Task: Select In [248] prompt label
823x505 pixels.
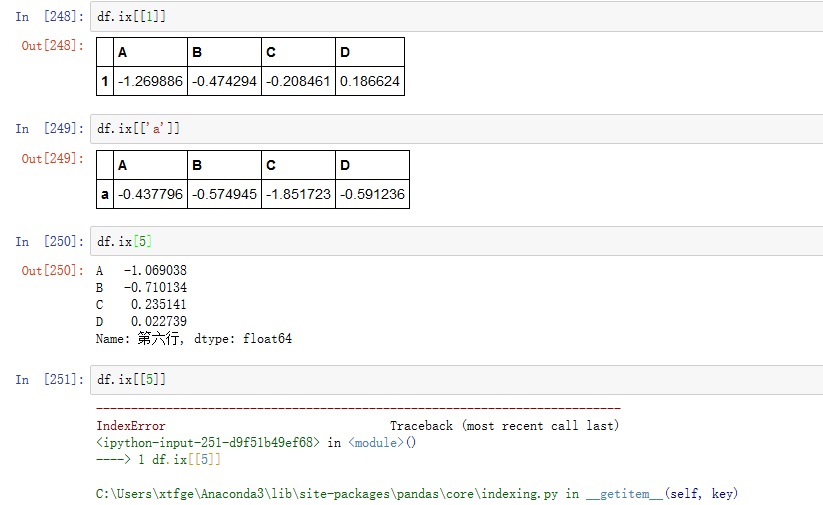Action: coord(49,16)
